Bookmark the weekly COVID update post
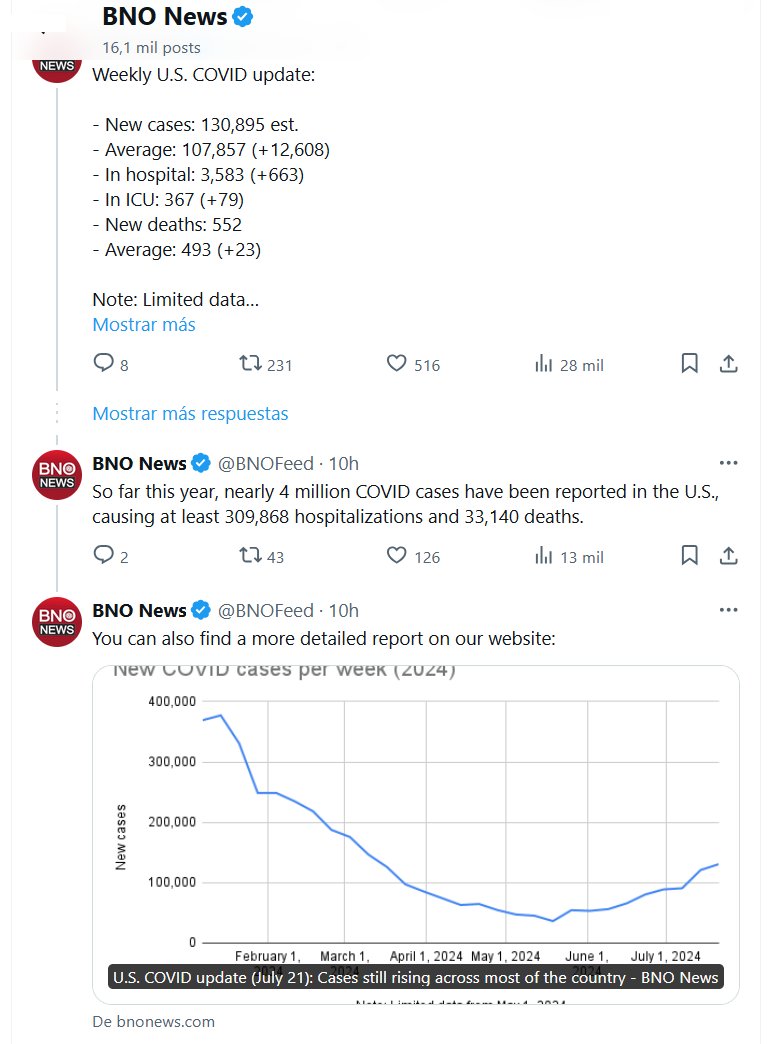The height and width of the screenshot is (1044, 768). [x=689, y=364]
